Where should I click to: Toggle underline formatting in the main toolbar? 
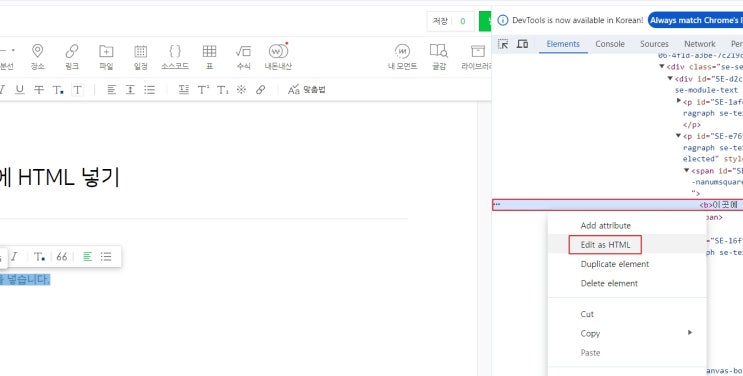[x=19, y=90]
